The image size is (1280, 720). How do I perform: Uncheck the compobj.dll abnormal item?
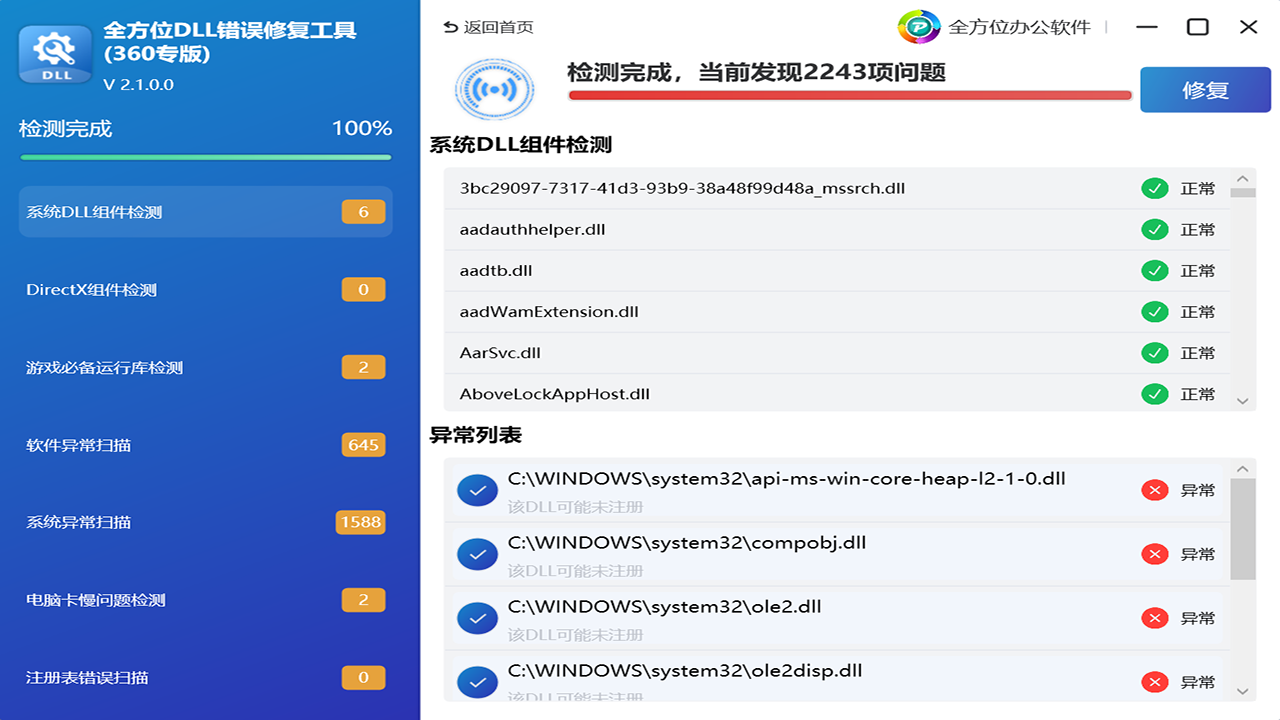[x=478, y=553]
